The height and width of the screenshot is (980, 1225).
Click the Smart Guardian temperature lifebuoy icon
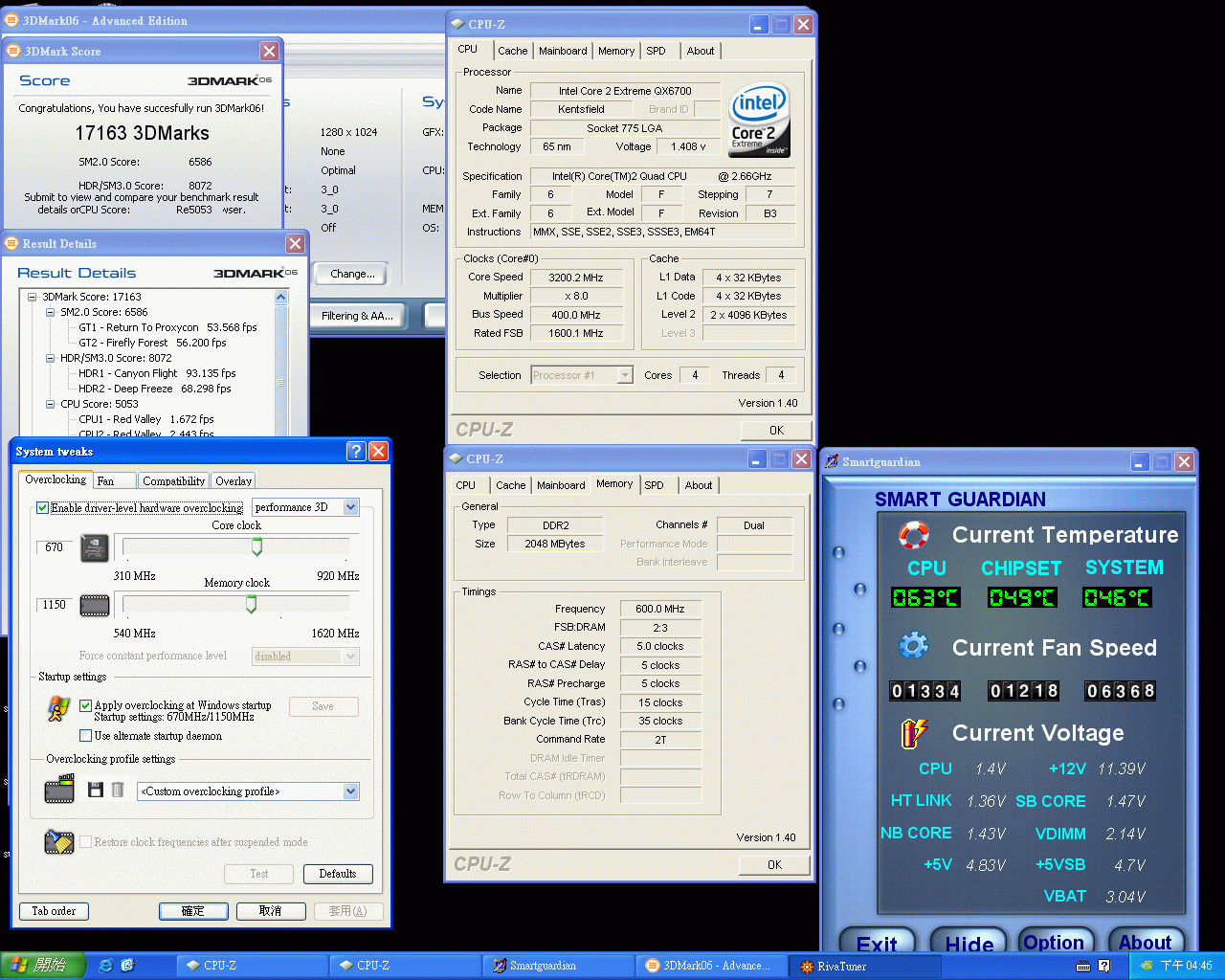click(914, 534)
